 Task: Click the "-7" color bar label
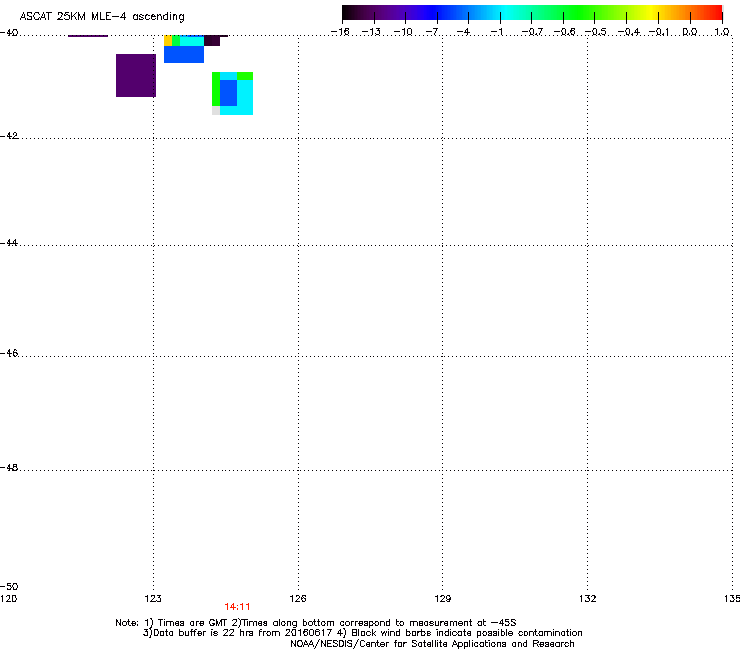tap(432, 32)
